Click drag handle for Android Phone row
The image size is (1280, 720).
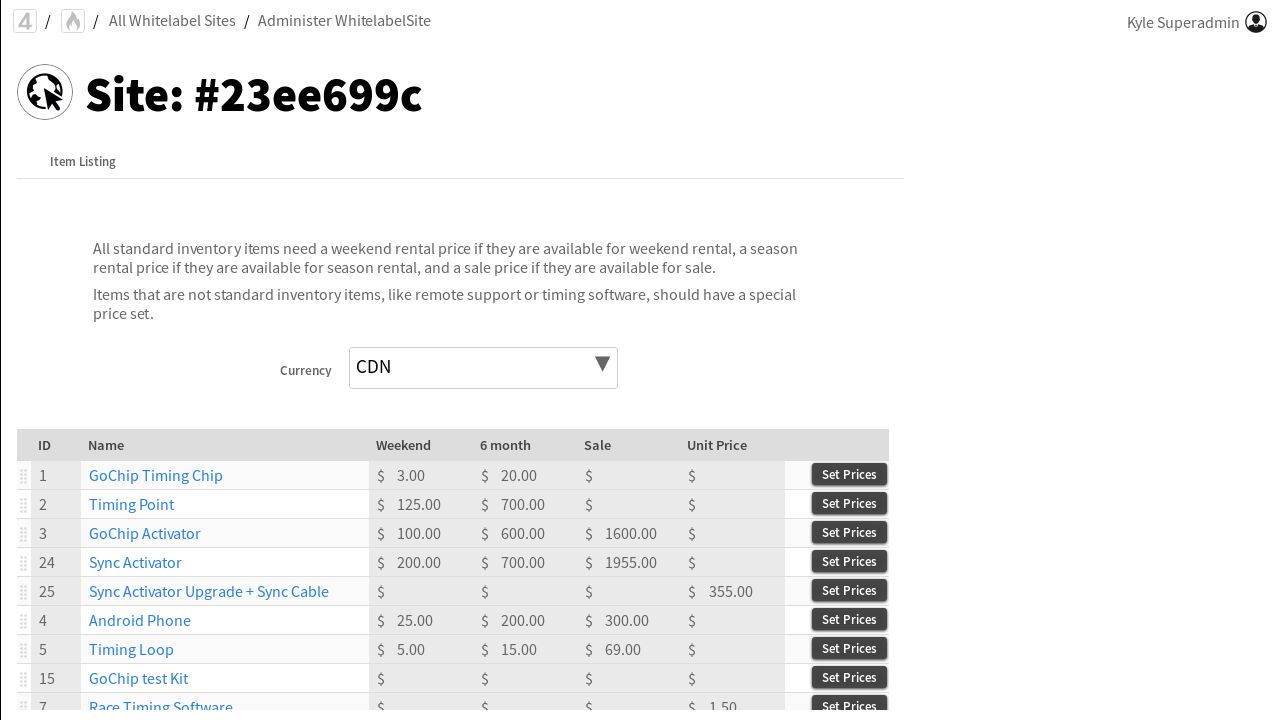click(24, 622)
